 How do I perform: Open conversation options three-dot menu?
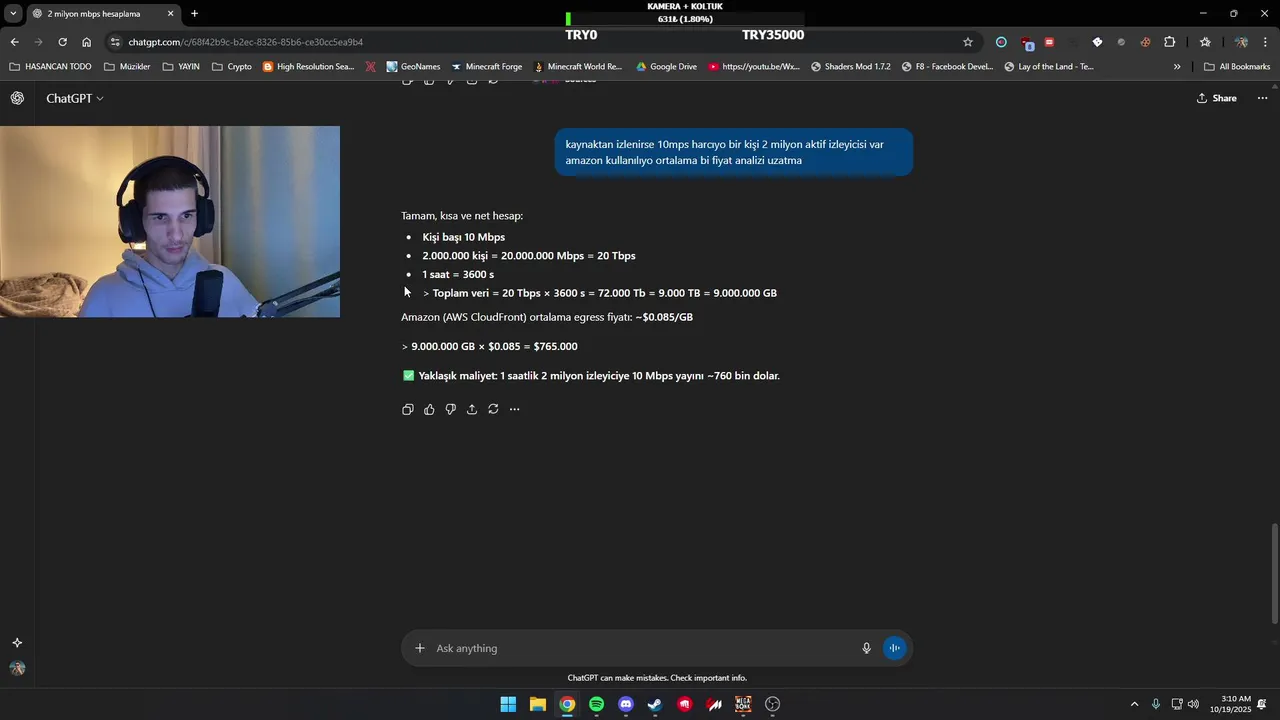(x=1262, y=98)
